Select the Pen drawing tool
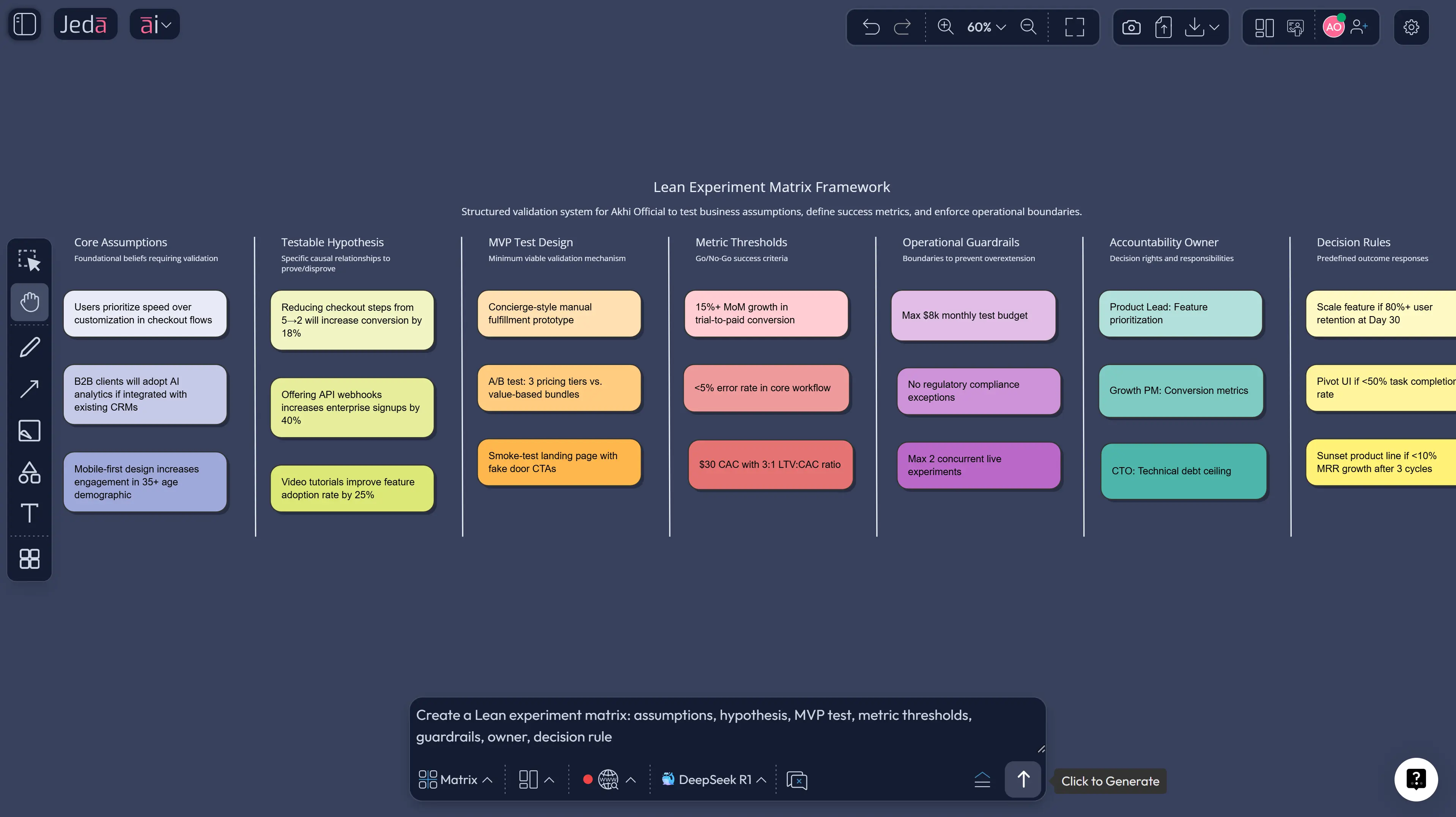The height and width of the screenshot is (817, 1456). (x=29, y=346)
